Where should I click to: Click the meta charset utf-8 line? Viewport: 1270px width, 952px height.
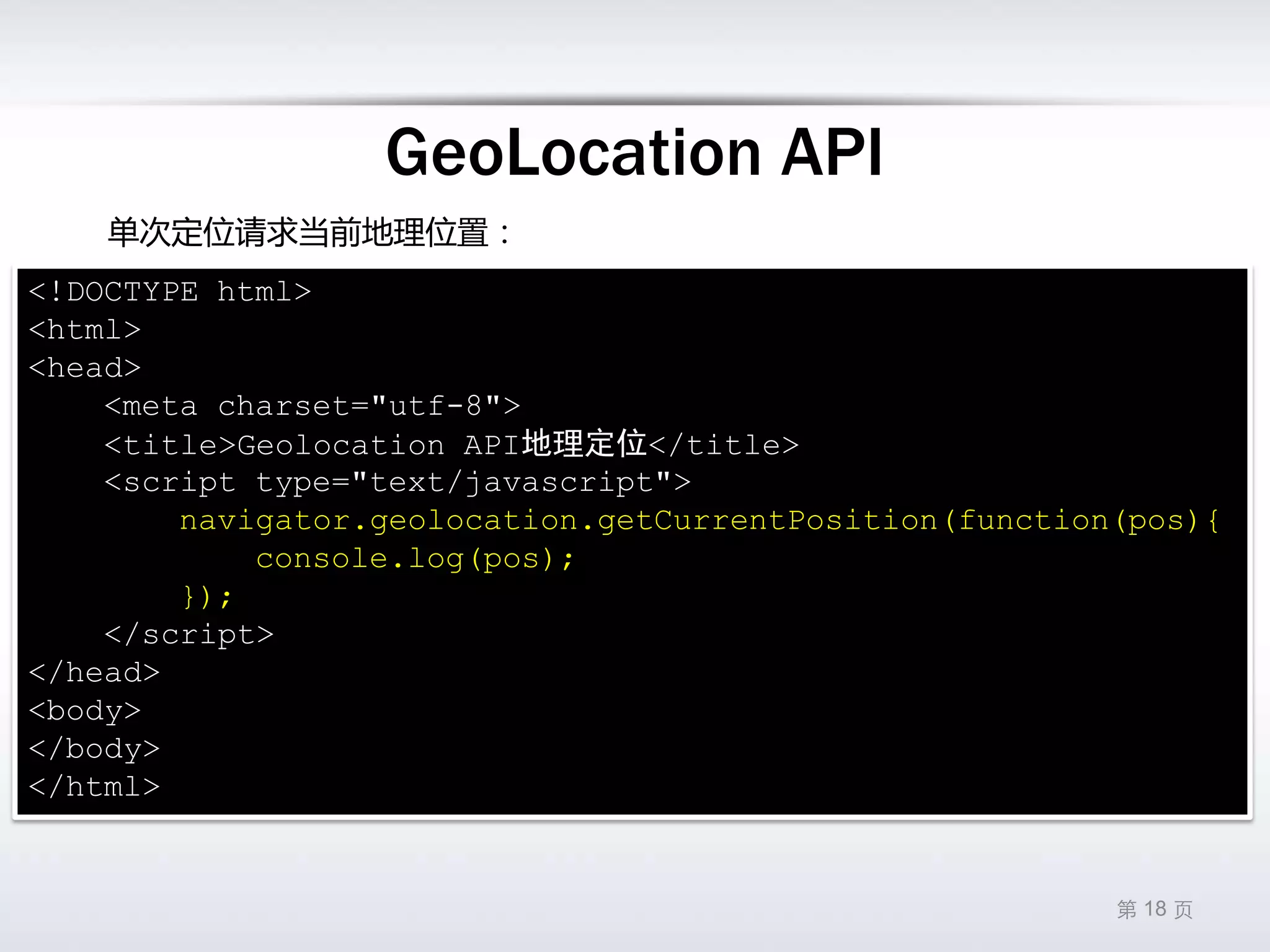tap(312, 407)
